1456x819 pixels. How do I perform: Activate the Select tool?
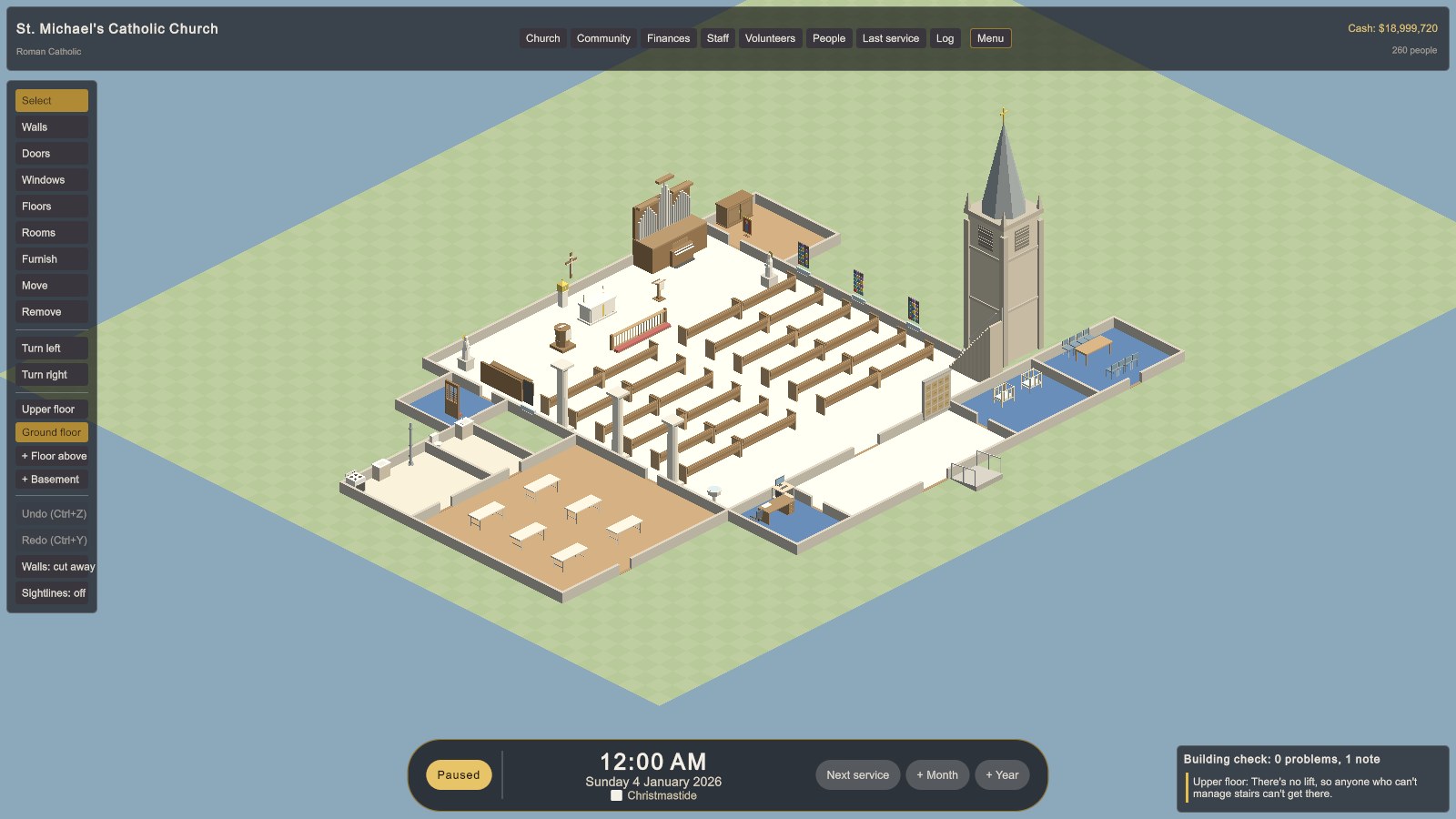pos(52,101)
